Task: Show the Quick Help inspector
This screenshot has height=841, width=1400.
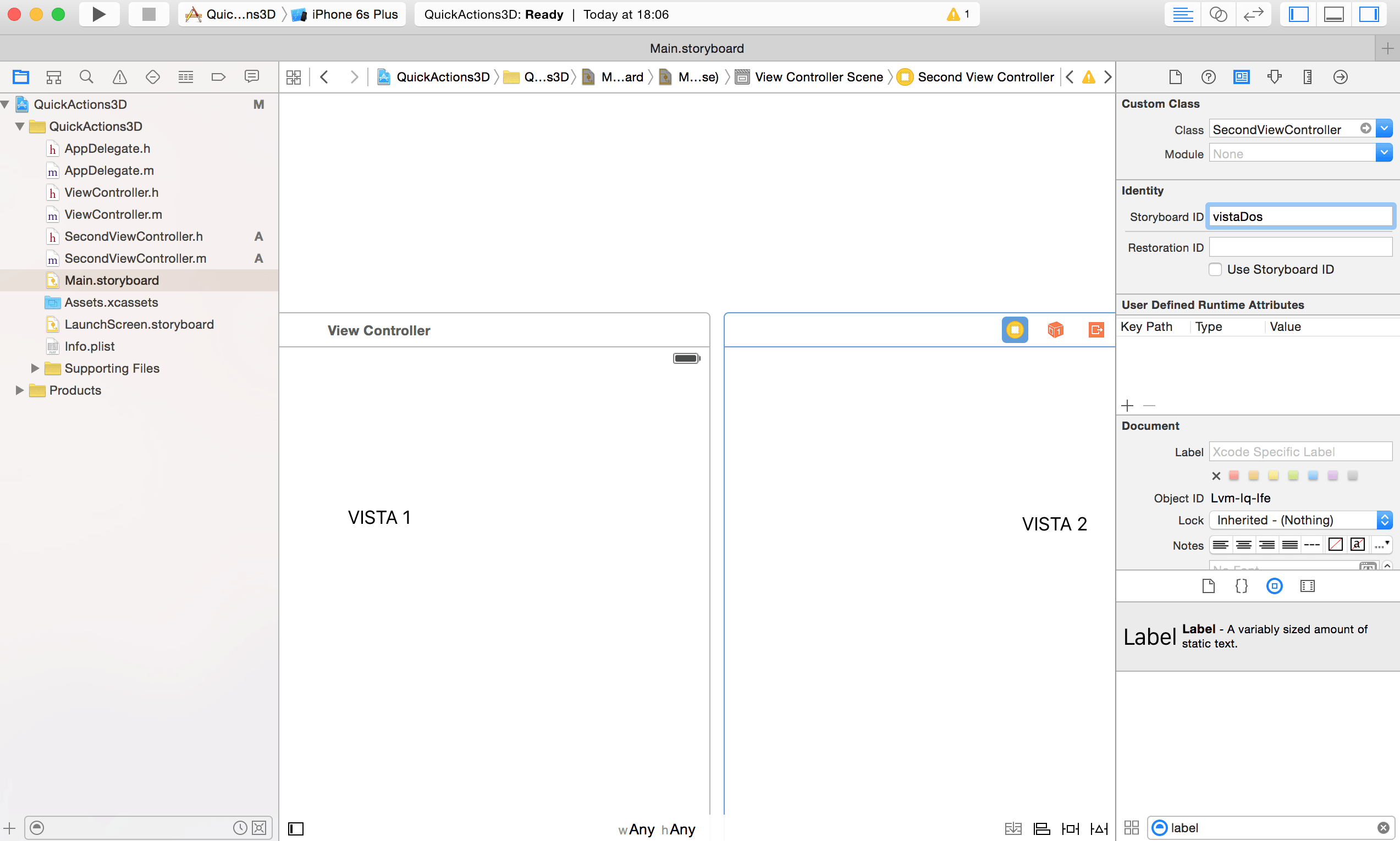Action: tap(1209, 77)
